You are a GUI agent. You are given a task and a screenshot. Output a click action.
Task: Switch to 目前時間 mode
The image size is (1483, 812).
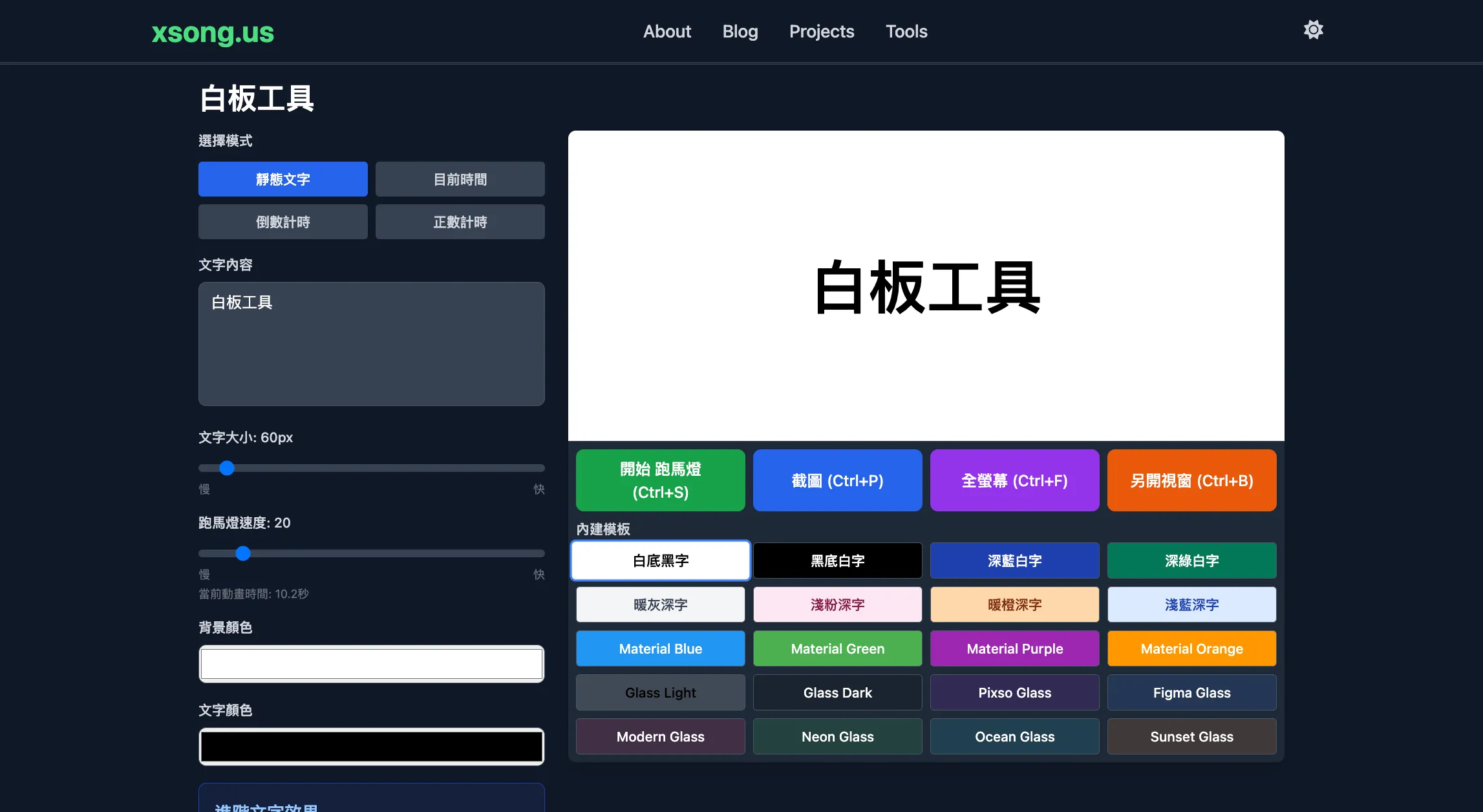click(x=460, y=179)
